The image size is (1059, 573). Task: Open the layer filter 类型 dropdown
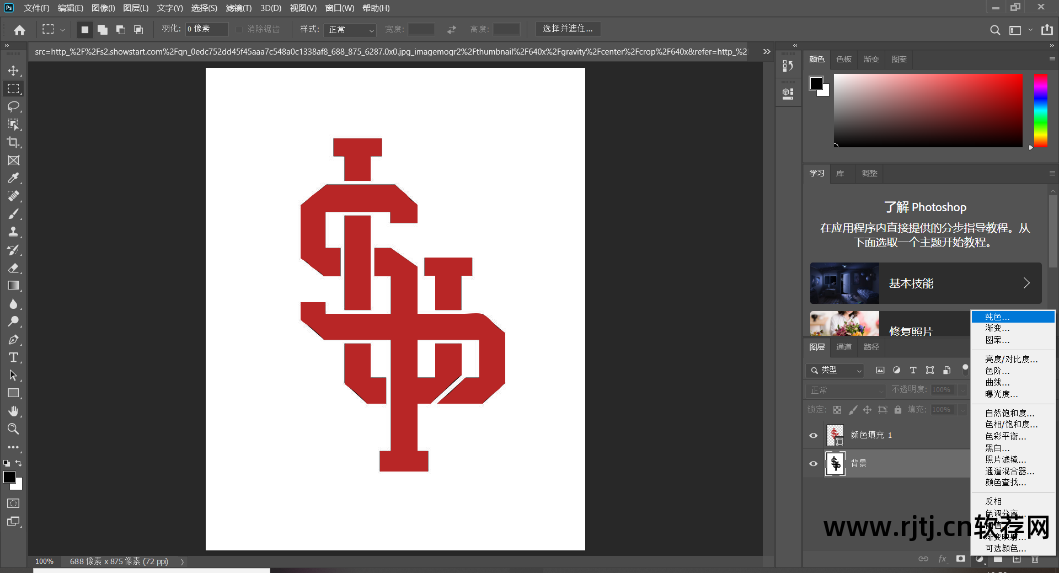click(x=835, y=370)
